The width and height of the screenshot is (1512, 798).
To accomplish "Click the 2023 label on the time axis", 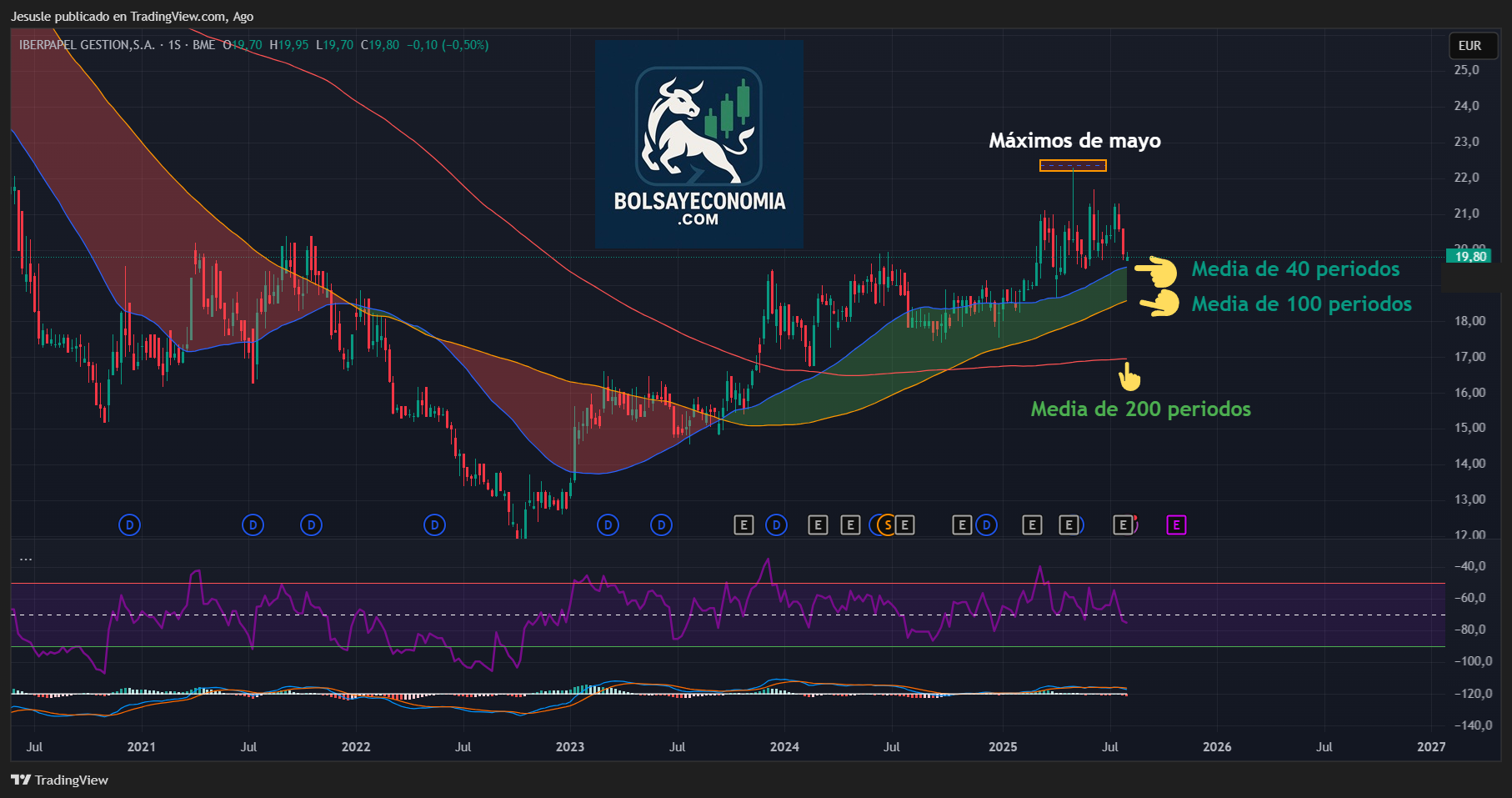I will (x=570, y=746).
